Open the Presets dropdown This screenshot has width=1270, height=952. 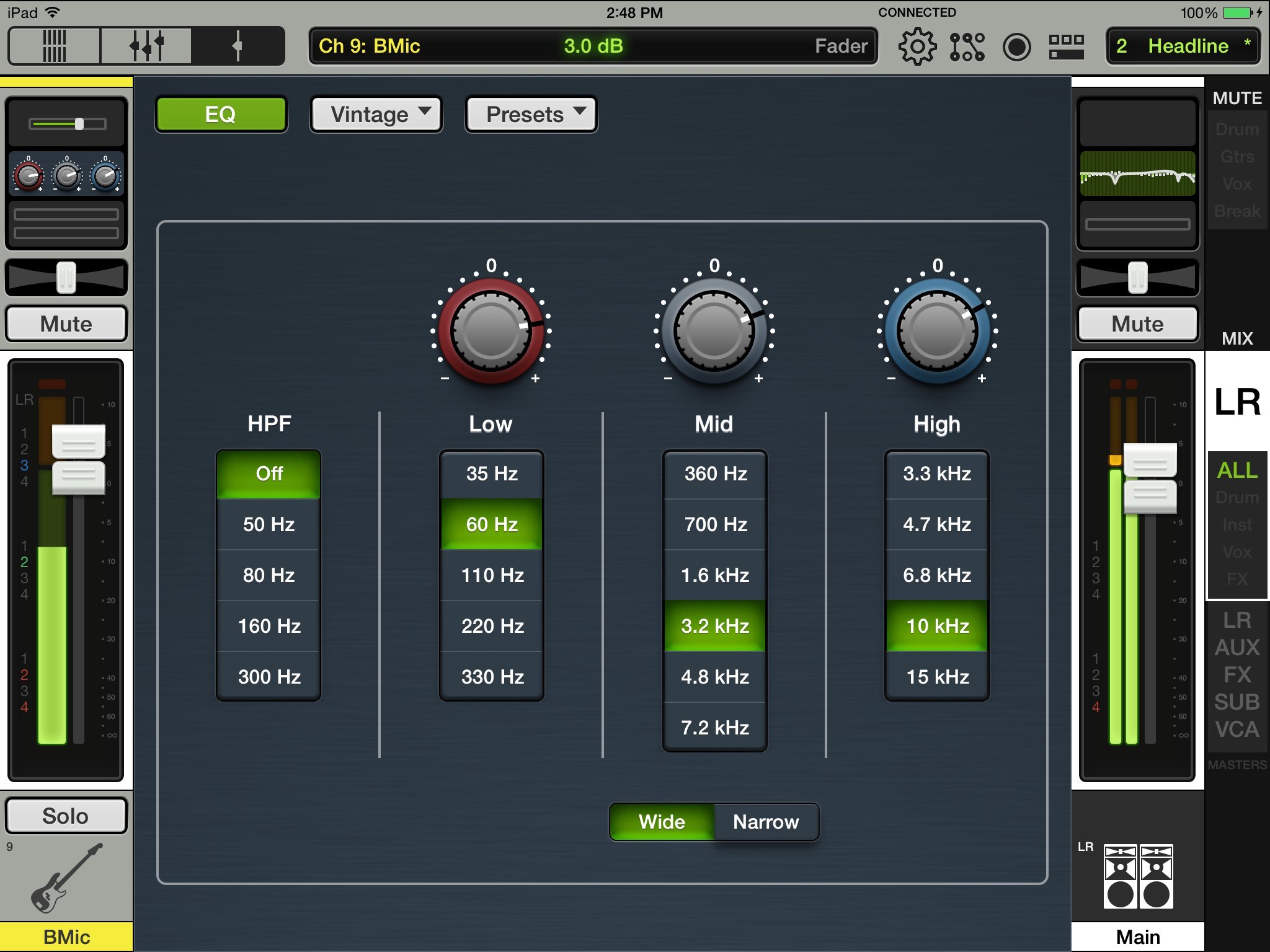coord(531,115)
